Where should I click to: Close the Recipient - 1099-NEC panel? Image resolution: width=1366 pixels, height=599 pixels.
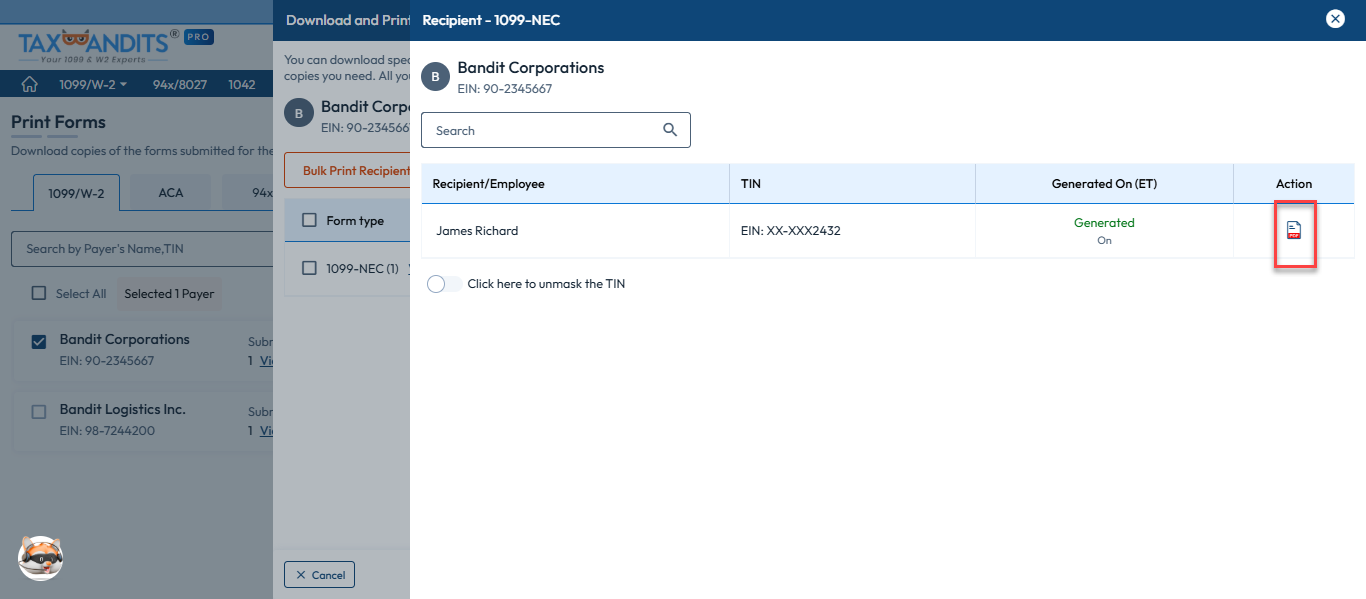click(x=1334, y=19)
